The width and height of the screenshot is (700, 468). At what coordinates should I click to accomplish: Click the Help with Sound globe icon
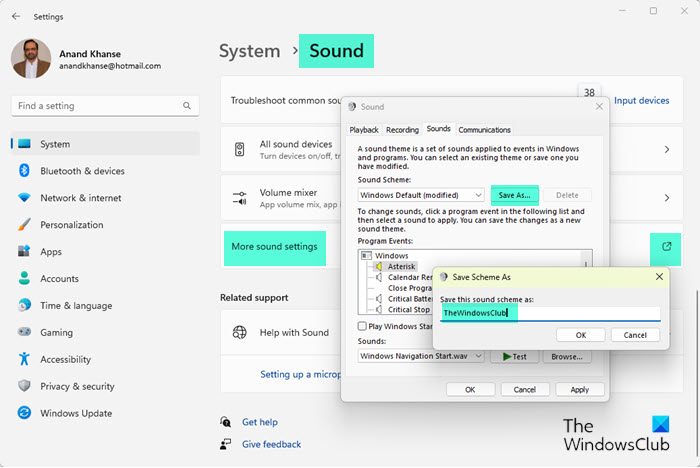pyautogui.click(x=240, y=332)
